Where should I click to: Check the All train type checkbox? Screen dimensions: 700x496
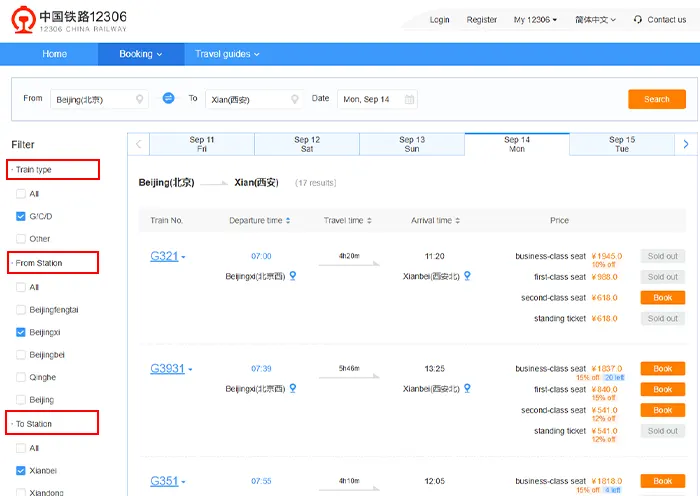[x=21, y=194]
